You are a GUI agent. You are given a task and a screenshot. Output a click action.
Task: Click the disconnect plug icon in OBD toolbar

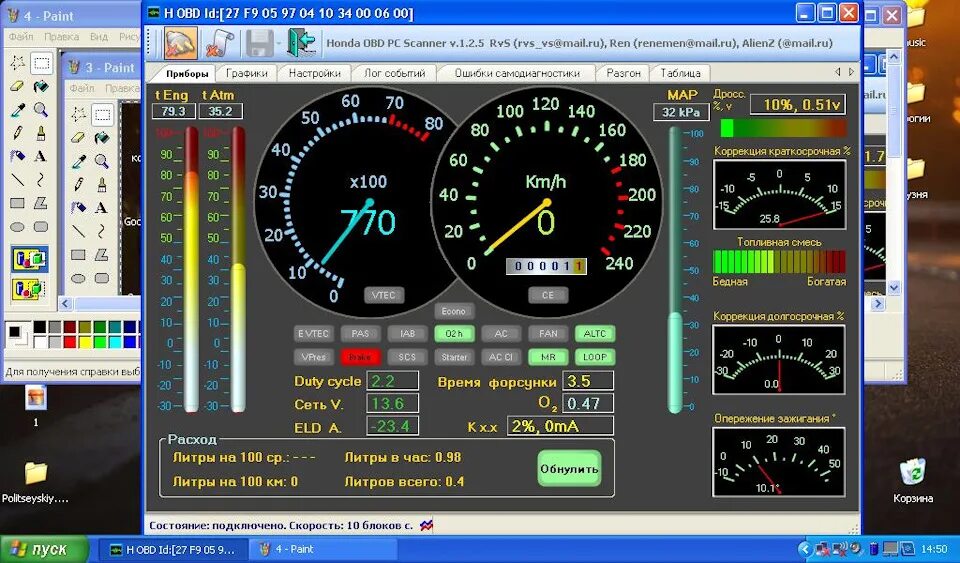181,43
